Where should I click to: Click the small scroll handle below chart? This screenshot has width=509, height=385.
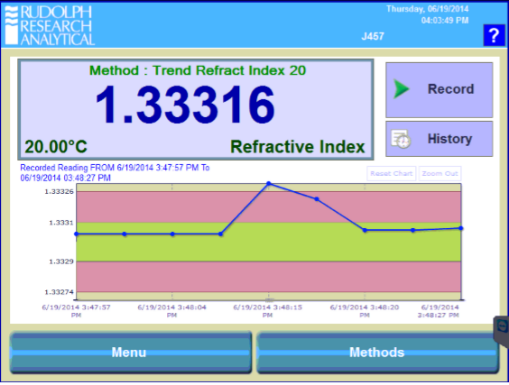coord(269,300)
